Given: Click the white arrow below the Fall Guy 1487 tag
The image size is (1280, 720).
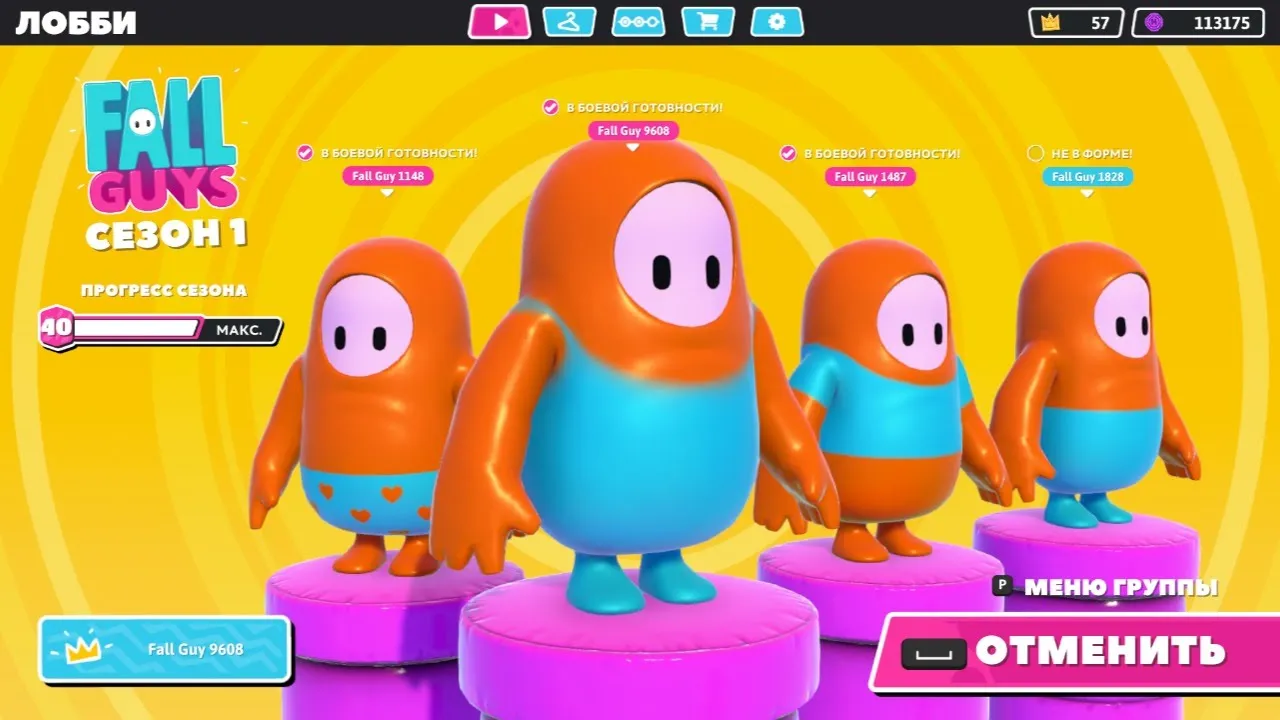Looking at the screenshot, I should [x=870, y=193].
